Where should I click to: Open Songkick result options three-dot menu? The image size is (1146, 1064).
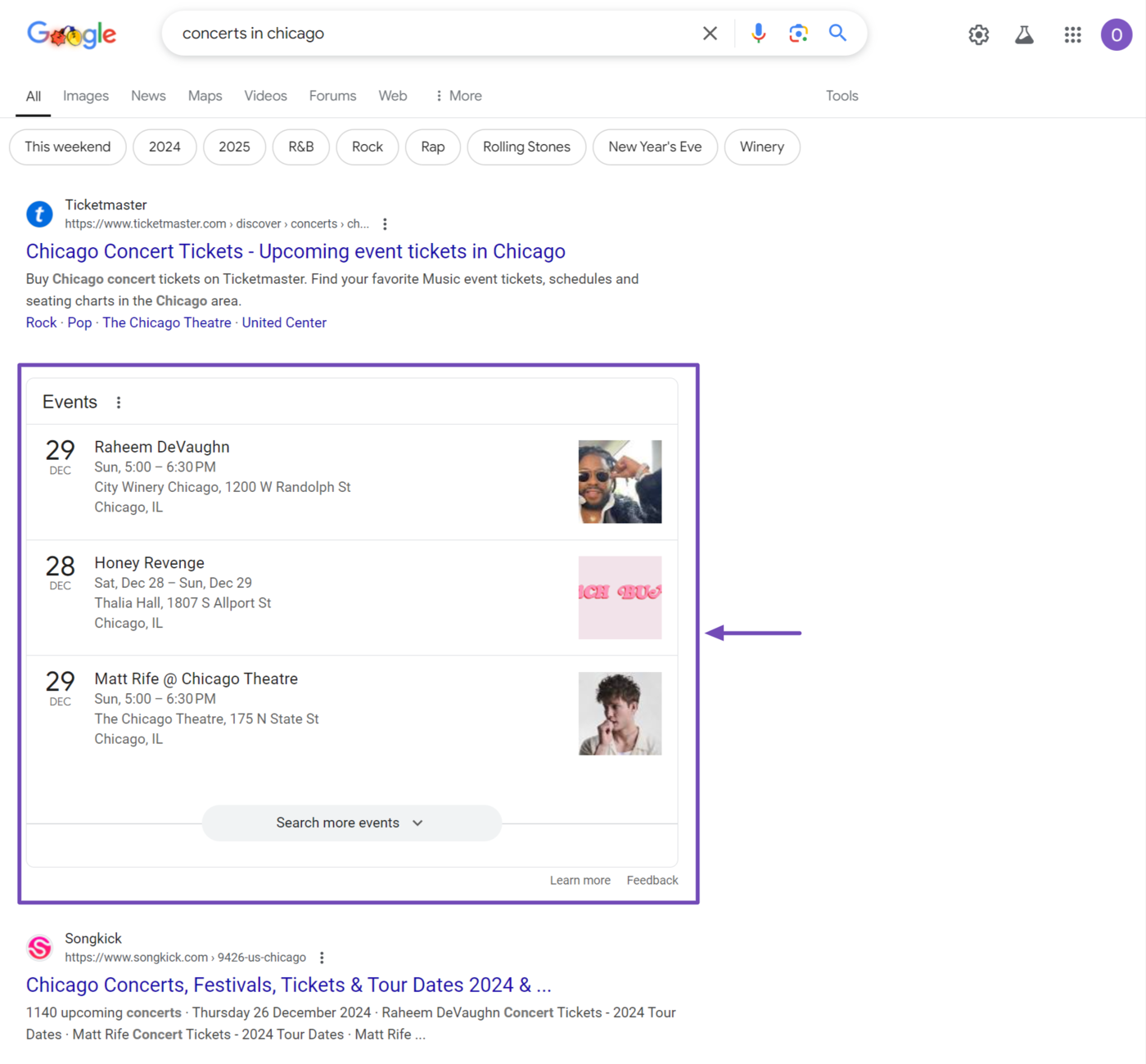(x=322, y=958)
